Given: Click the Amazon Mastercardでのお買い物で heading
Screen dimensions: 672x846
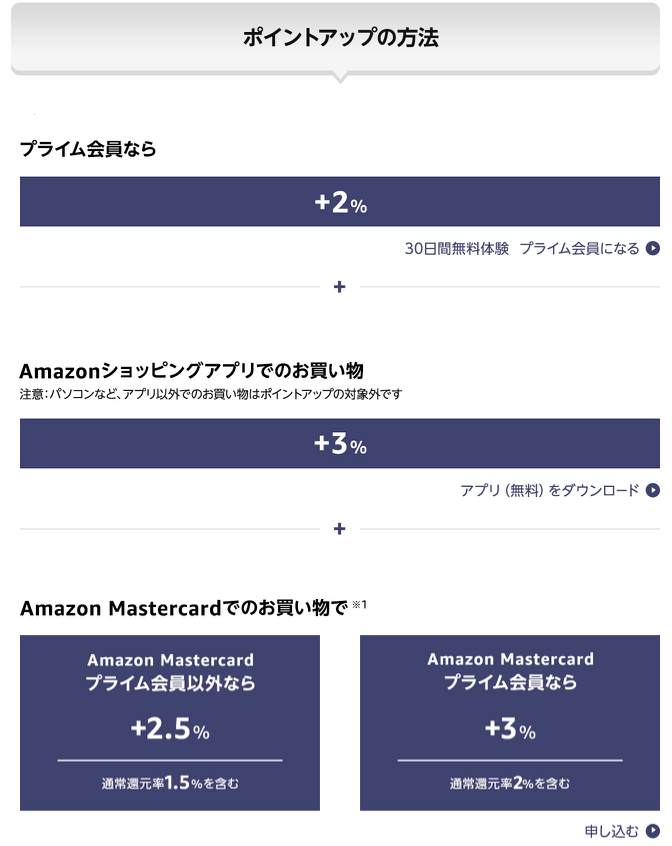Looking at the screenshot, I should coord(184,608).
